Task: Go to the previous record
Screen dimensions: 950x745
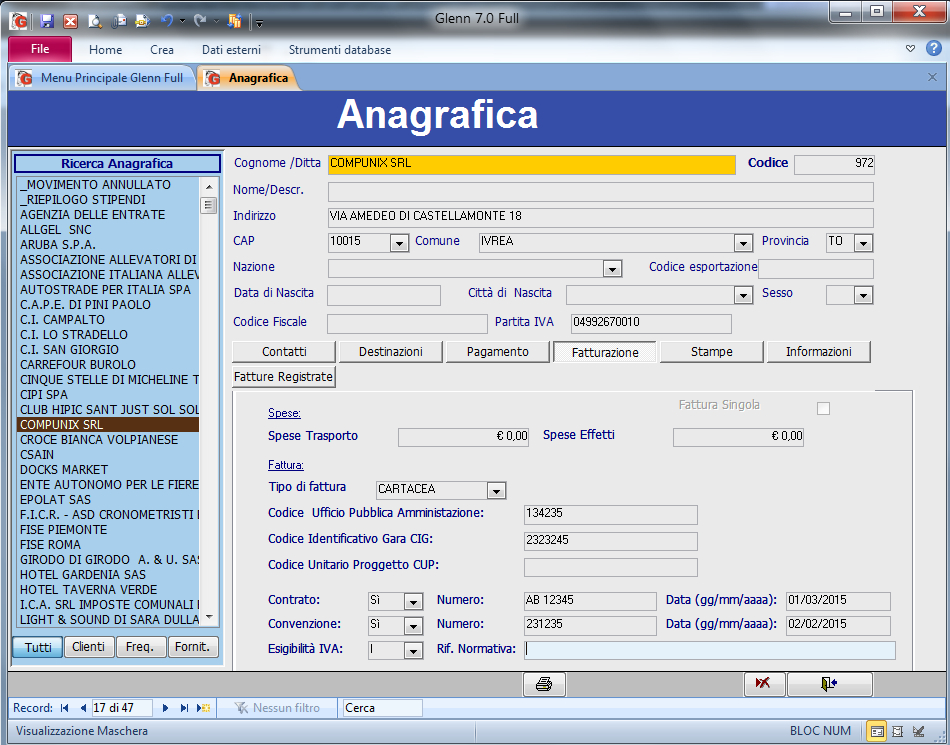Action: point(84,708)
